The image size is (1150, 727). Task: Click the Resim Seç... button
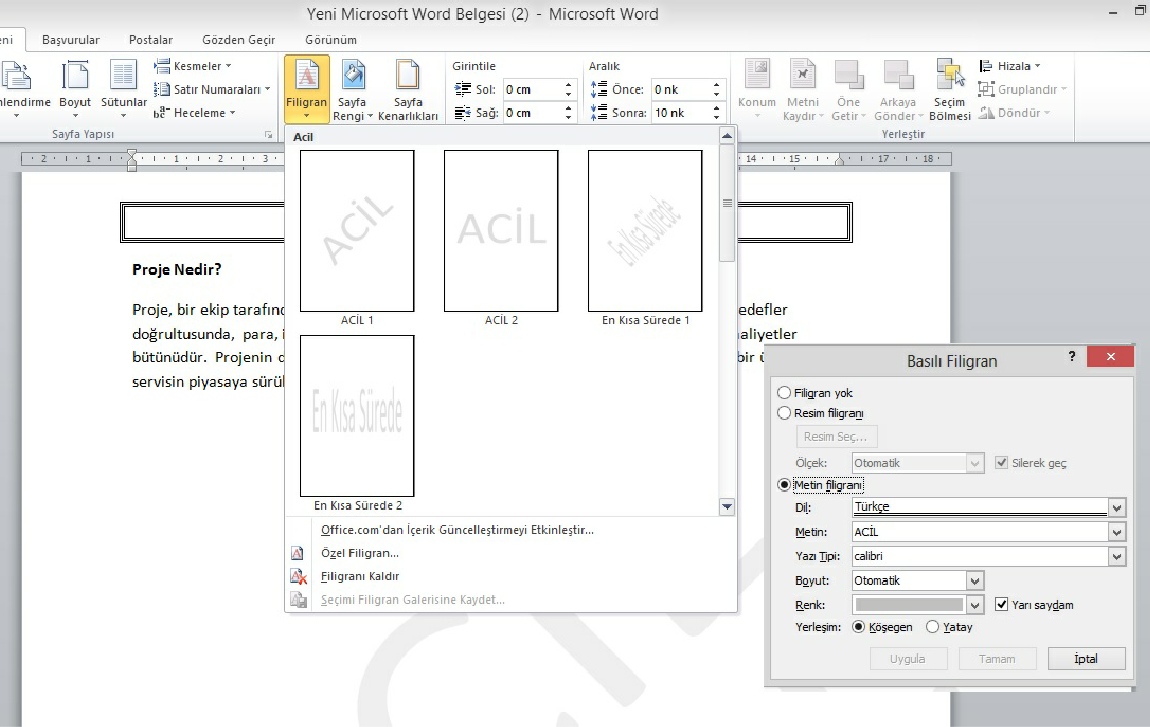point(836,436)
